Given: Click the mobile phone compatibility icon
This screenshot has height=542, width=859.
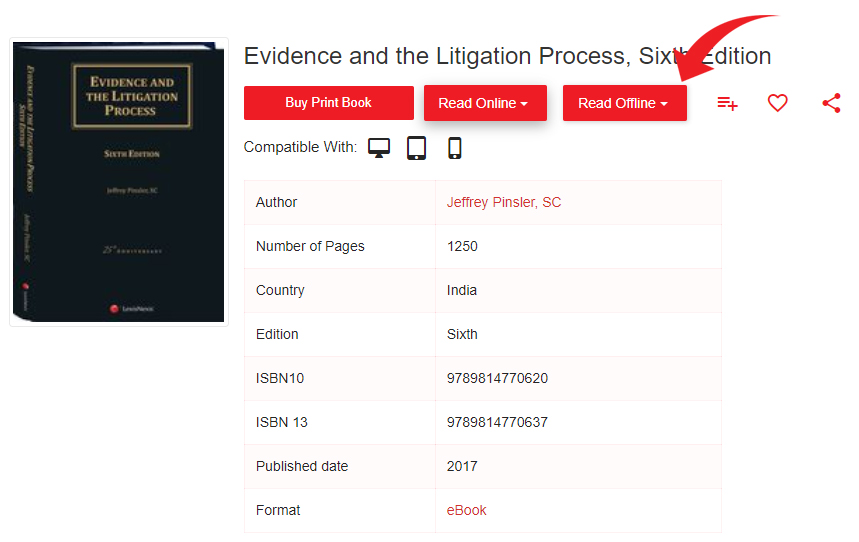Looking at the screenshot, I should (455, 148).
